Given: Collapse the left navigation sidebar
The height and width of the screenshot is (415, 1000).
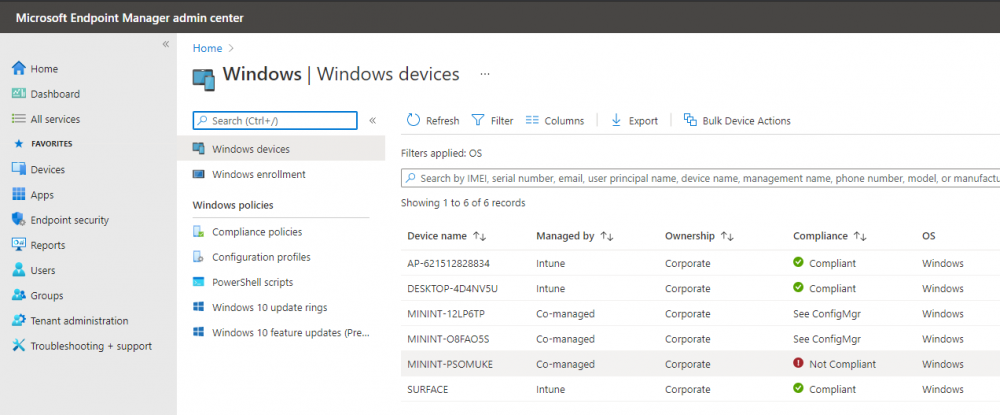Looking at the screenshot, I should click(165, 44).
